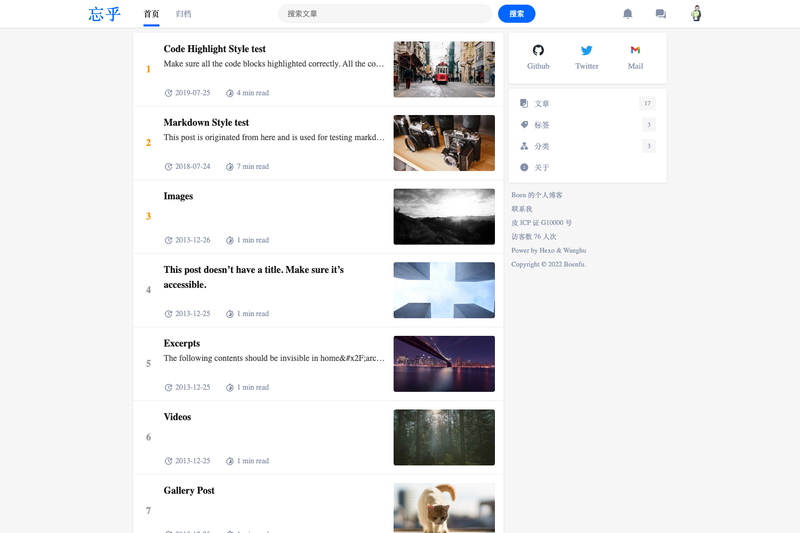
Task: Click the 标签 tags icon
Action: point(524,124)
